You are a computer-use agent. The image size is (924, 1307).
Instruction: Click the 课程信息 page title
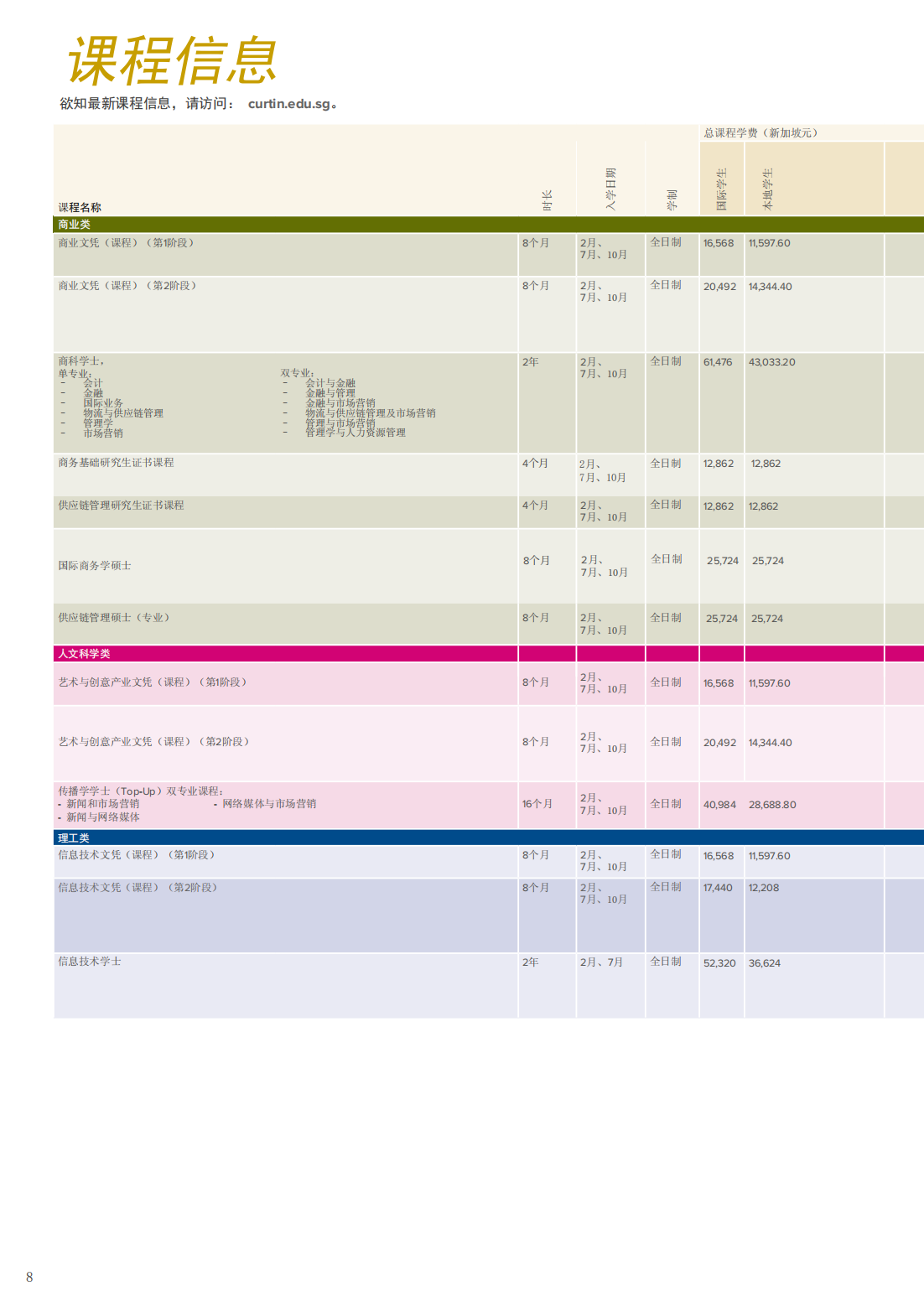click(x=172, y=61)
